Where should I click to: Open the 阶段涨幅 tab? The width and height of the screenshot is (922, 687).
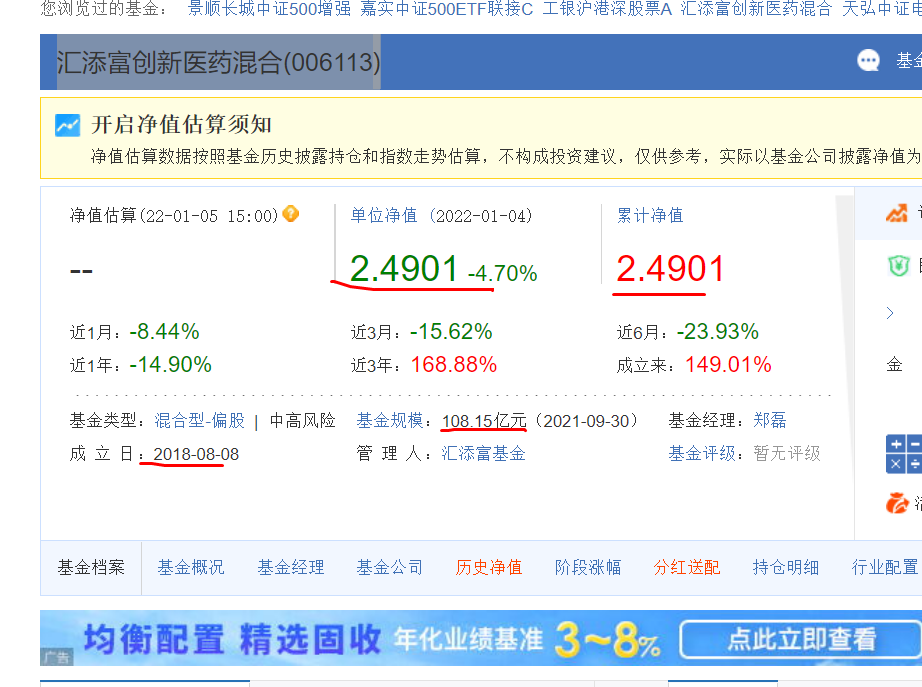[588, 568]
